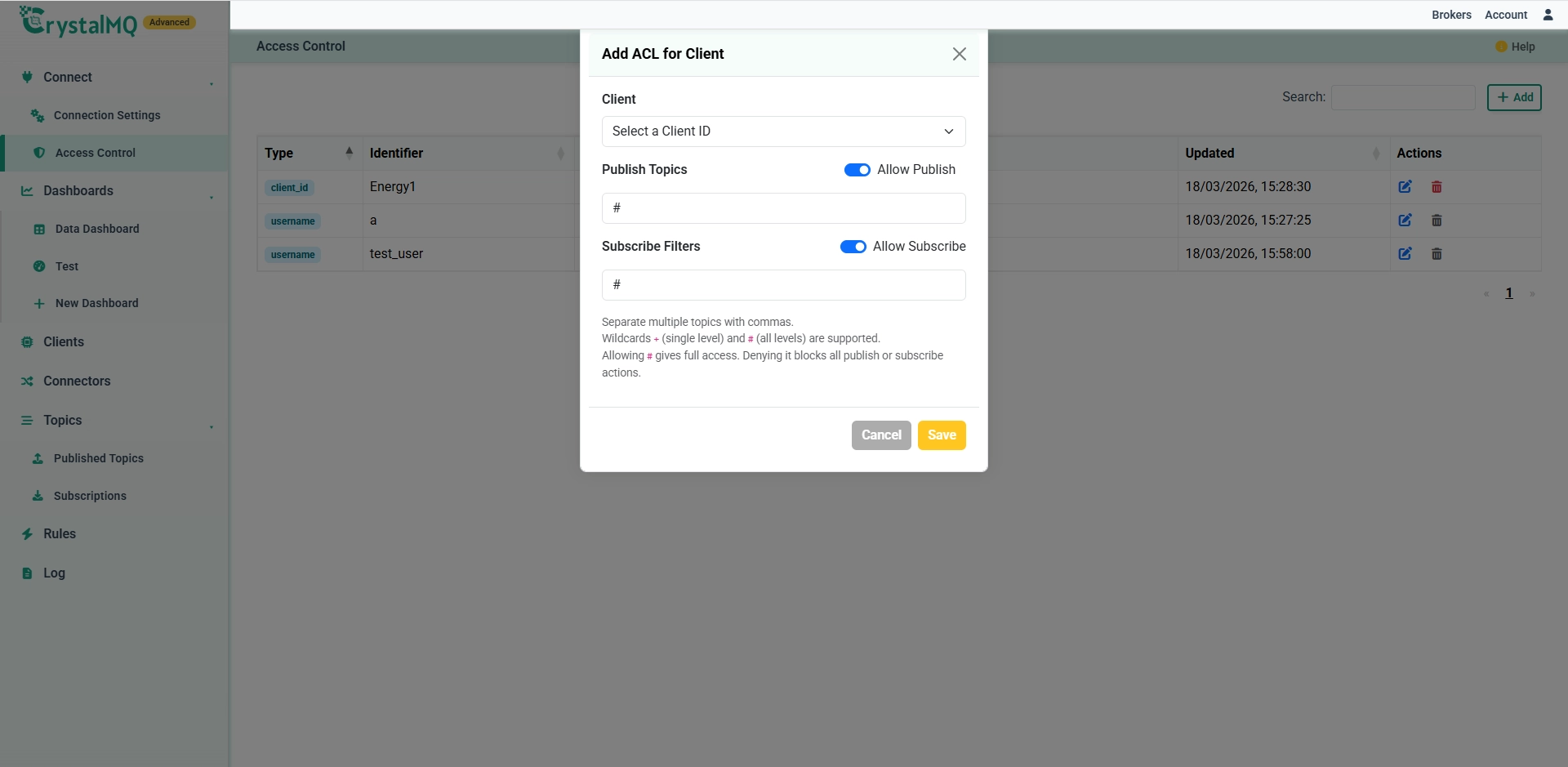Collapse the Topics menu section
The height and width of the screenshot is (767, 1568).
point(212,426)
